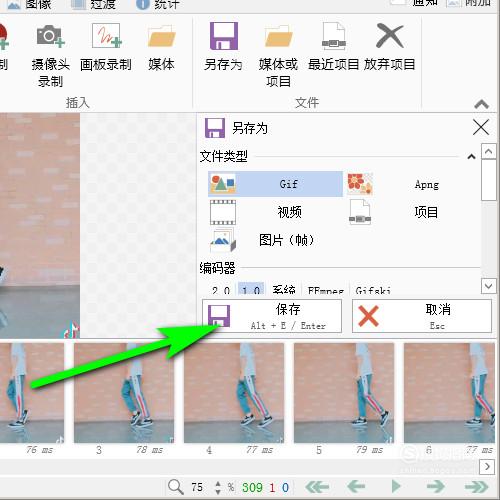This screenshot has height=500, width=500.
Task: Select 图片（帧）file type
Action: 275,240
